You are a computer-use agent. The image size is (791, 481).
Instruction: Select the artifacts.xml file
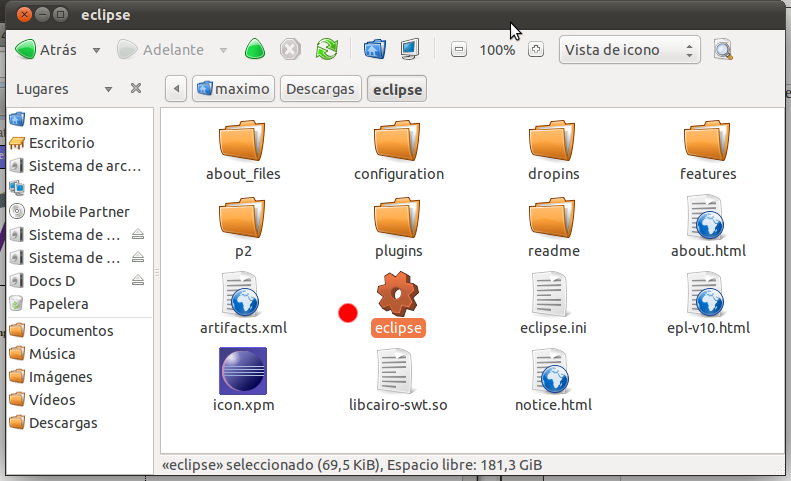click(x=243, y=303)
